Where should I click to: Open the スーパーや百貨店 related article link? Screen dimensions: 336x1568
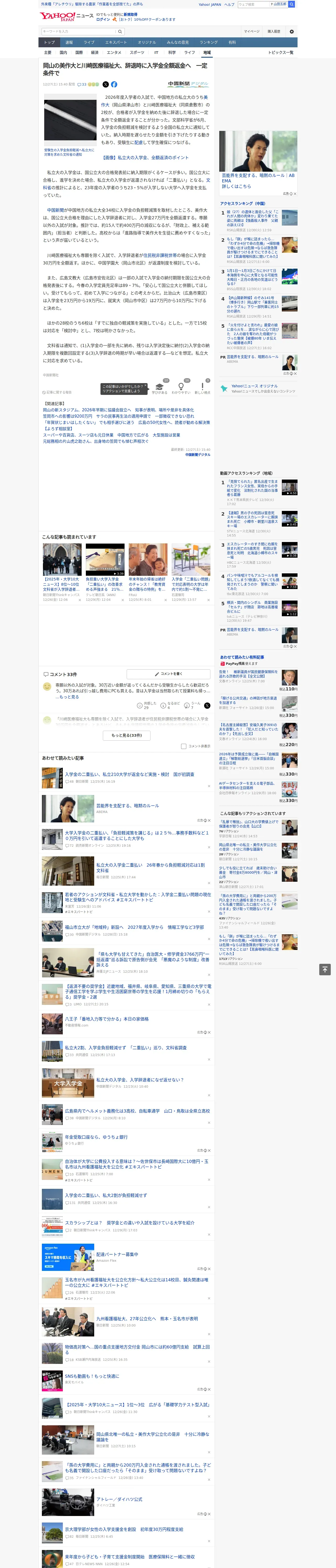(111, 435)
